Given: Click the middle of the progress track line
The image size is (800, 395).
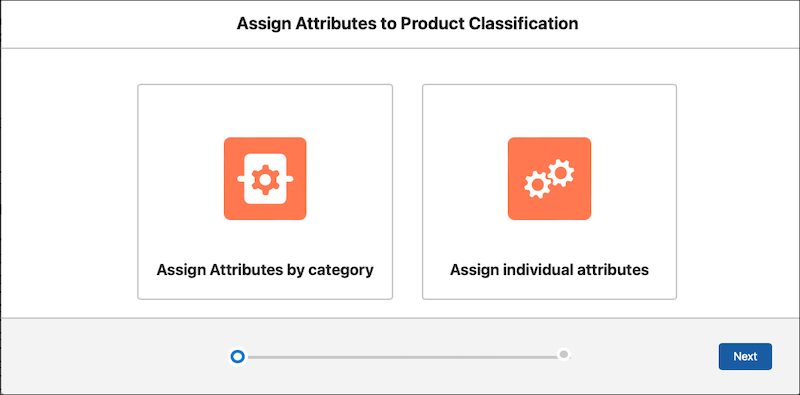Looking at the screenshot, I should (401, 357).
